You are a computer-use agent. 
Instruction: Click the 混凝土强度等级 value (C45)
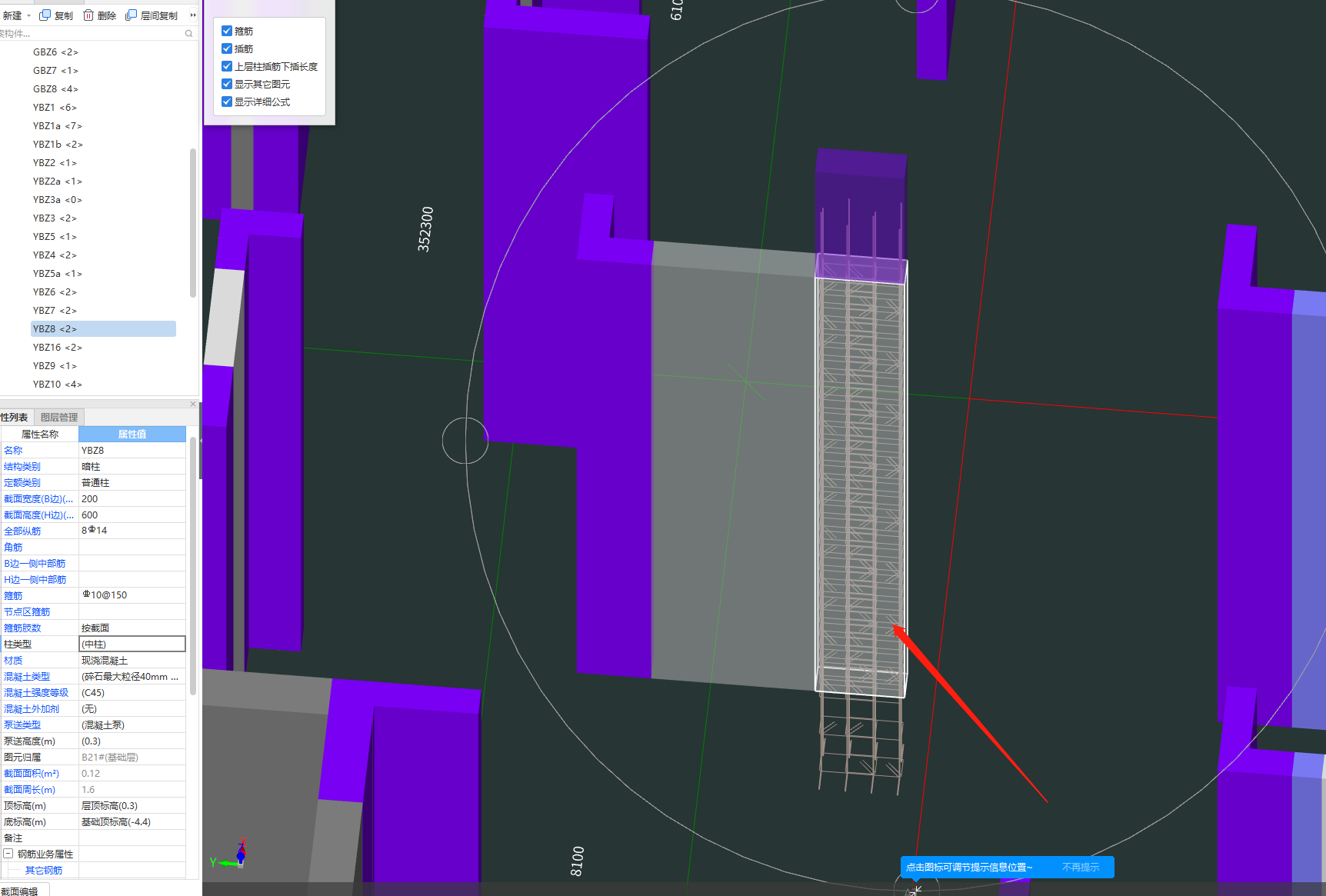click(x=132, y=693)
